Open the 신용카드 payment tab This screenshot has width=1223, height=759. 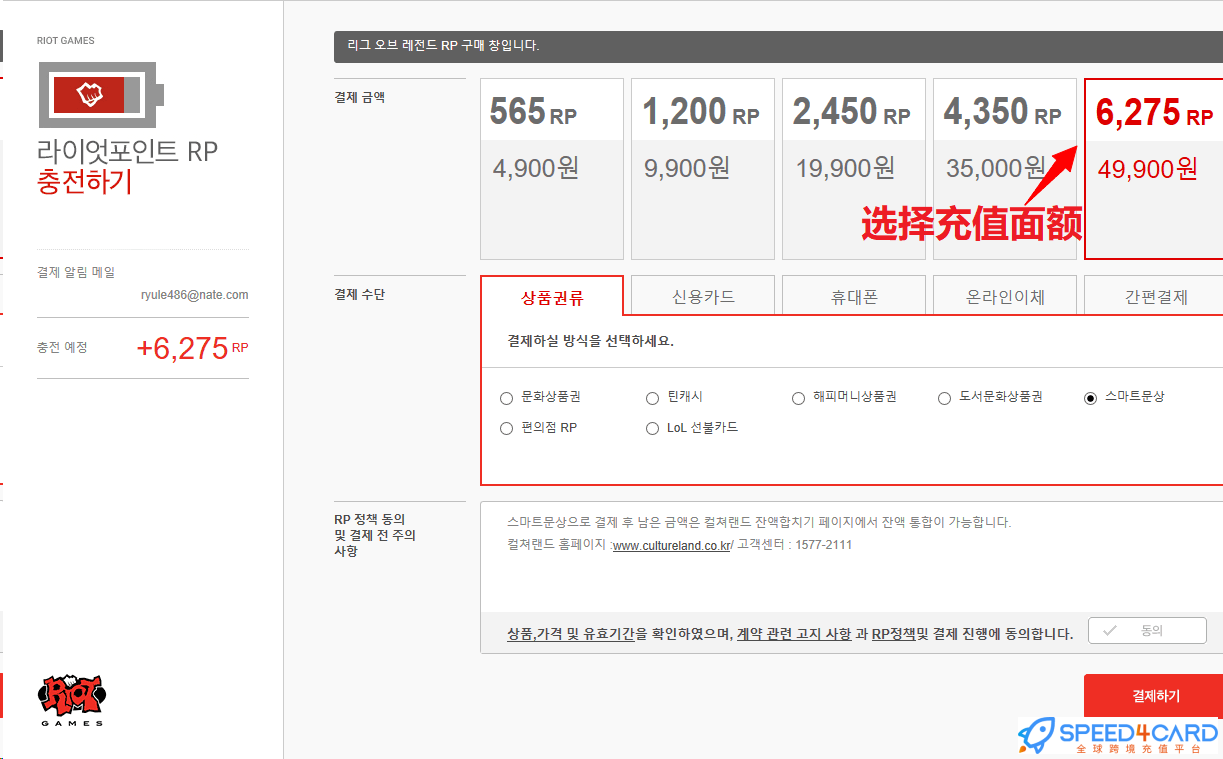[703, 296]
